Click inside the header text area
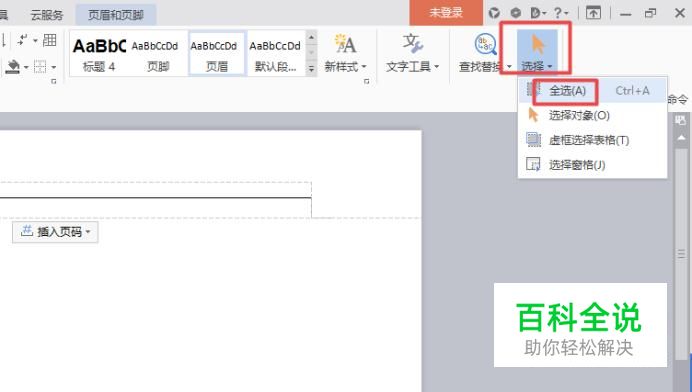The image size is (692, 392). [155, 190]
